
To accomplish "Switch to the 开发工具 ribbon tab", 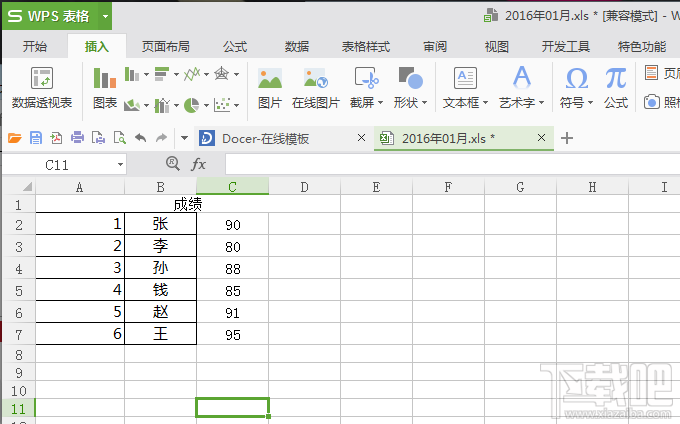I will click(566, 46).
